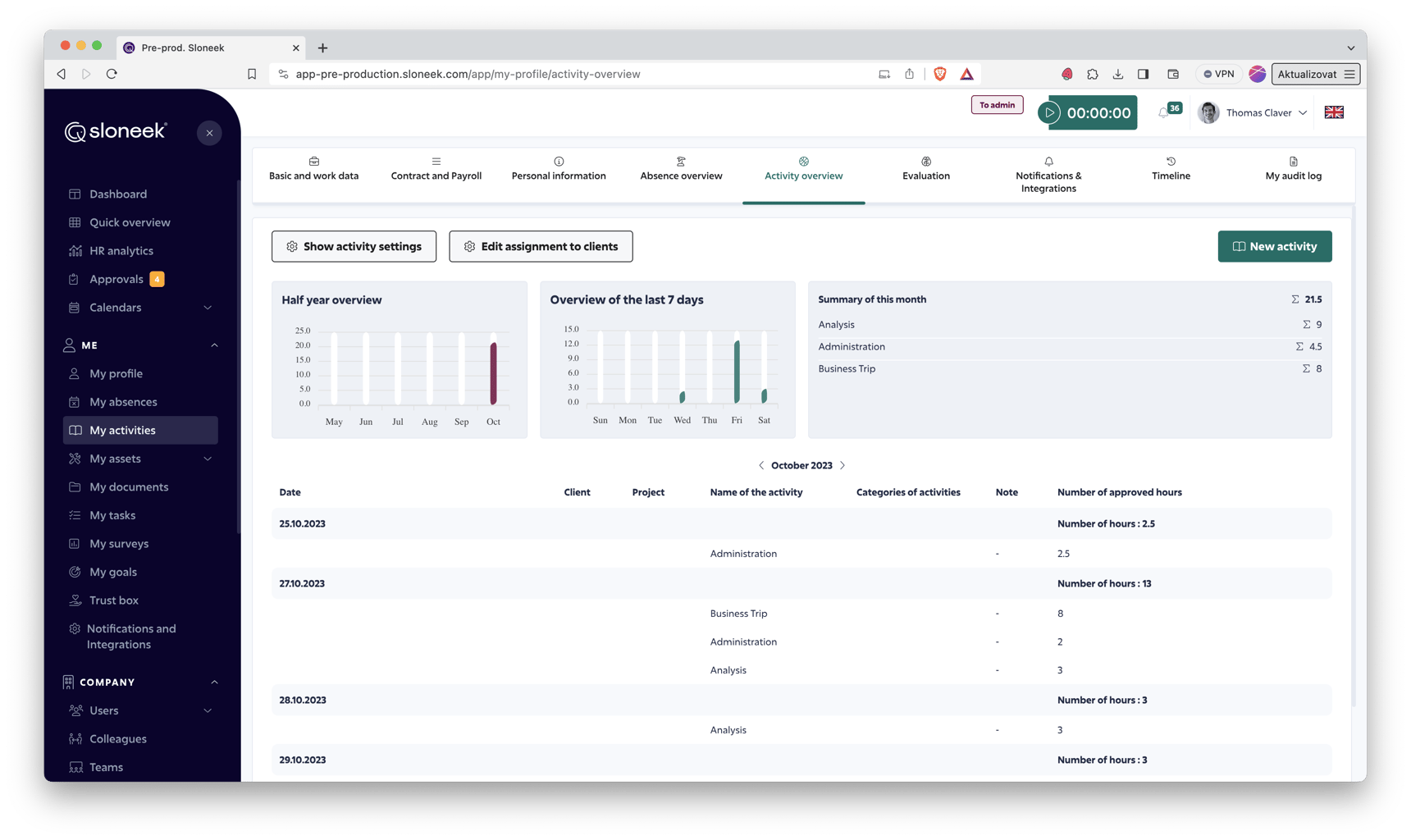The image size is (1411, 840).
Task: Start the time tracker play button
Action: tap(1049, 113)
